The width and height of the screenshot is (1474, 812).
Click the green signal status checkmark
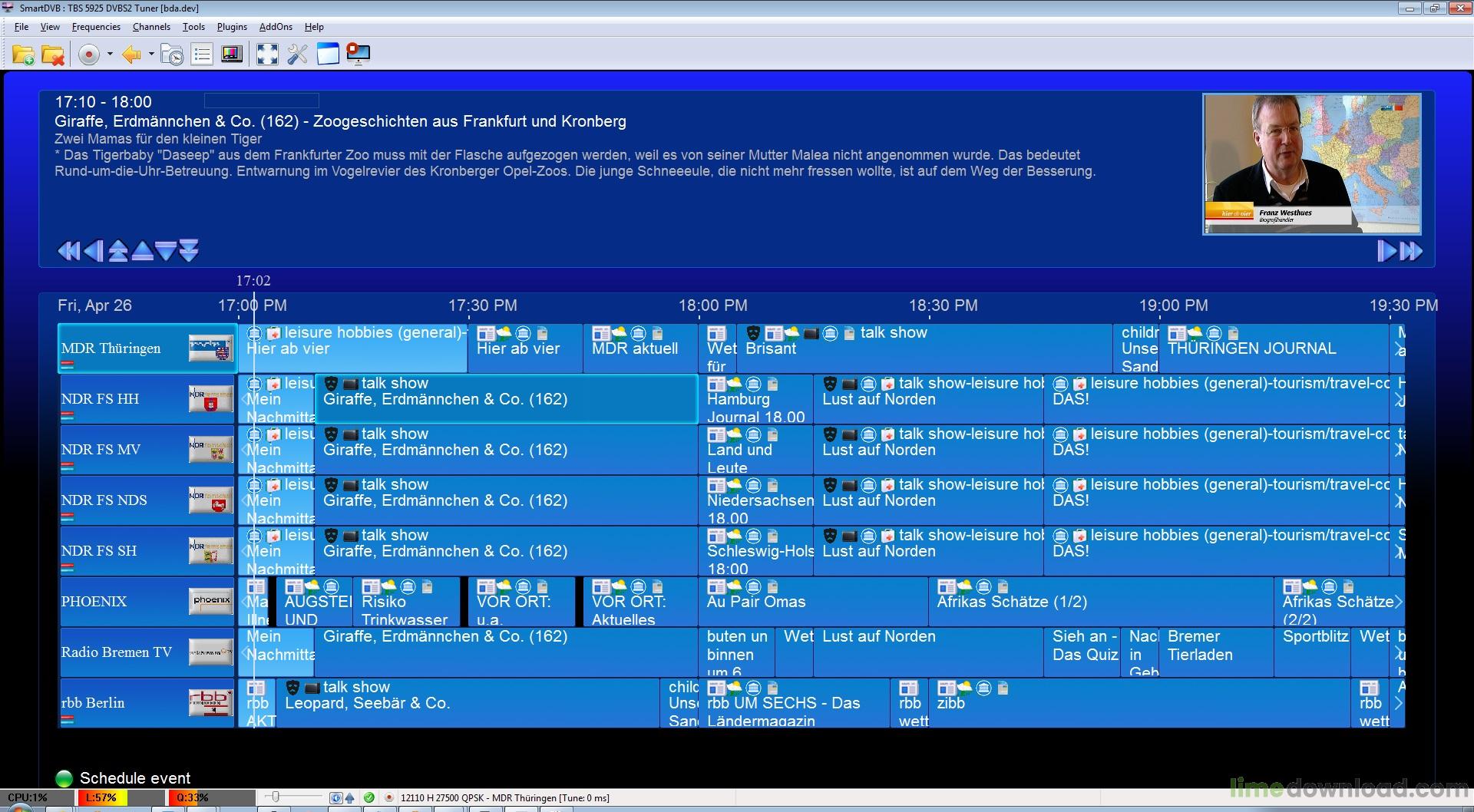(369, 797)
